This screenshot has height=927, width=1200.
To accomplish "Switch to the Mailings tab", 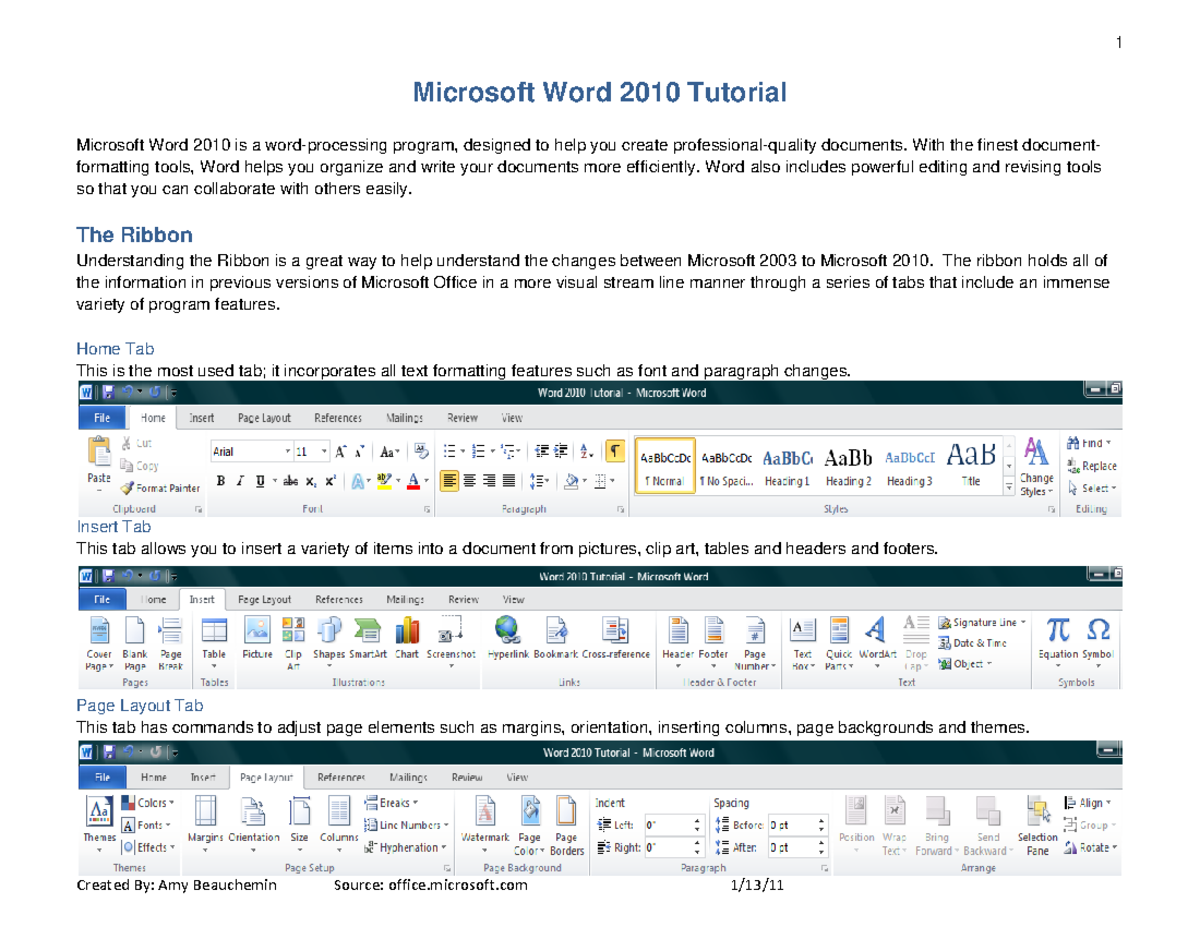I will coord(404,418).
